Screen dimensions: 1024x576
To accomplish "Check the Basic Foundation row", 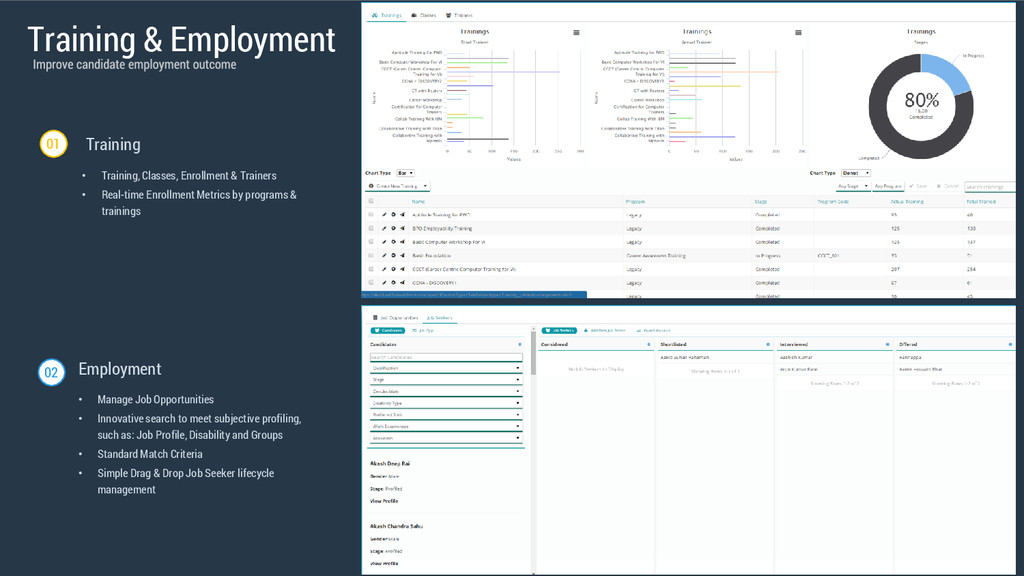I will point(371,255).
